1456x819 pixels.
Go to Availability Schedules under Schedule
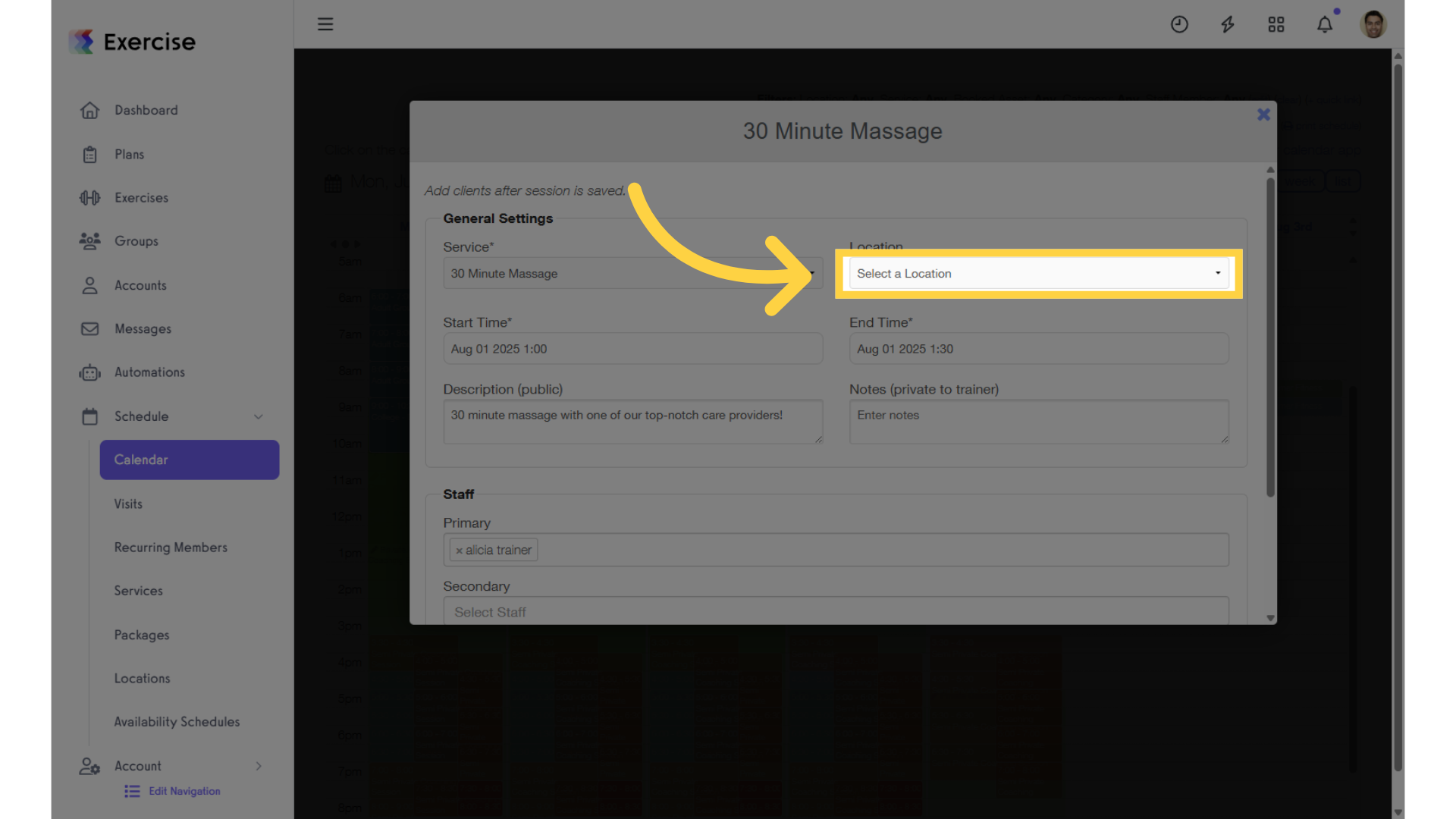(177, 722)
